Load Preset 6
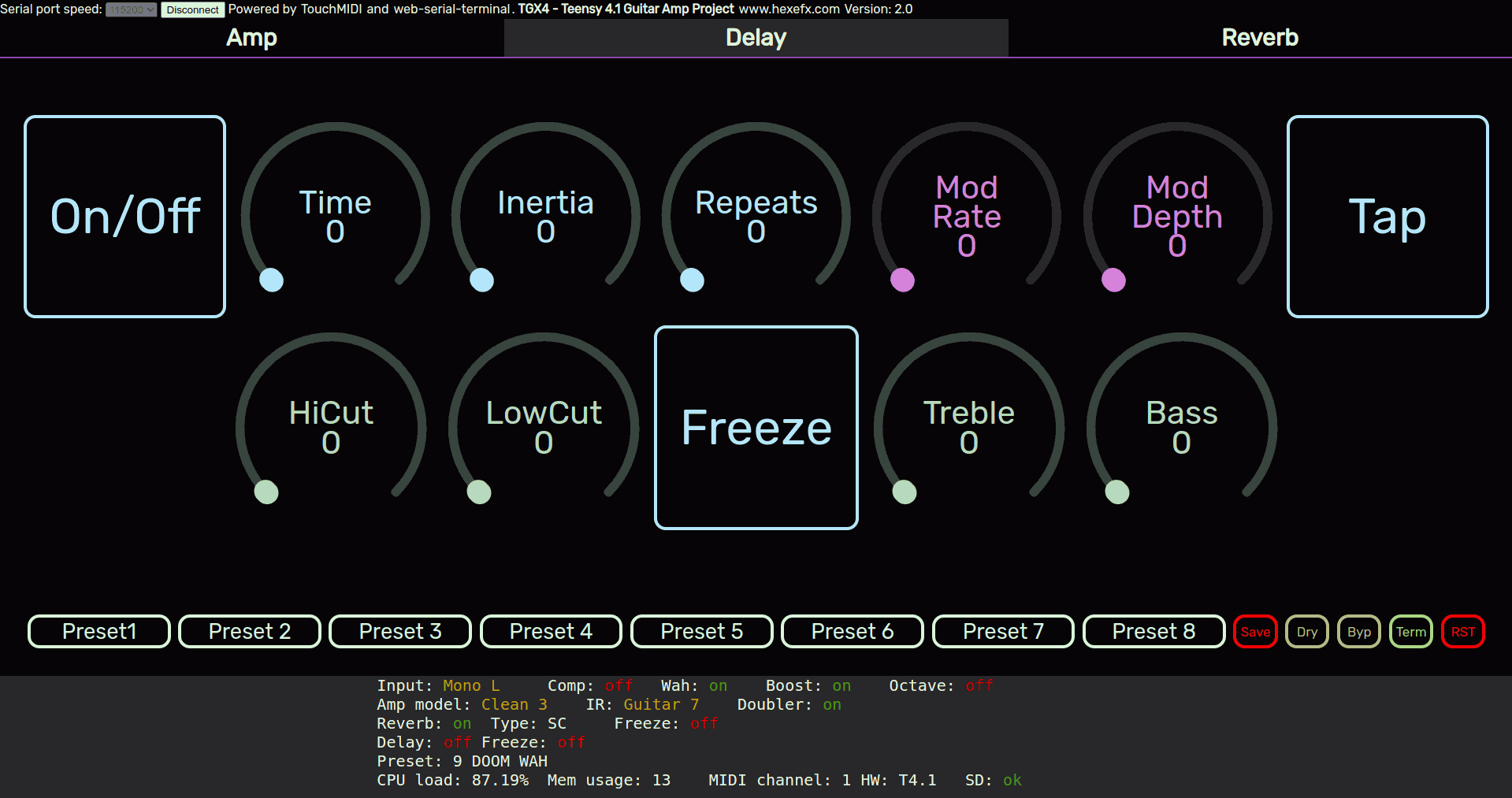This screenshot has width=1512, height=798. [x=853, y=632]
